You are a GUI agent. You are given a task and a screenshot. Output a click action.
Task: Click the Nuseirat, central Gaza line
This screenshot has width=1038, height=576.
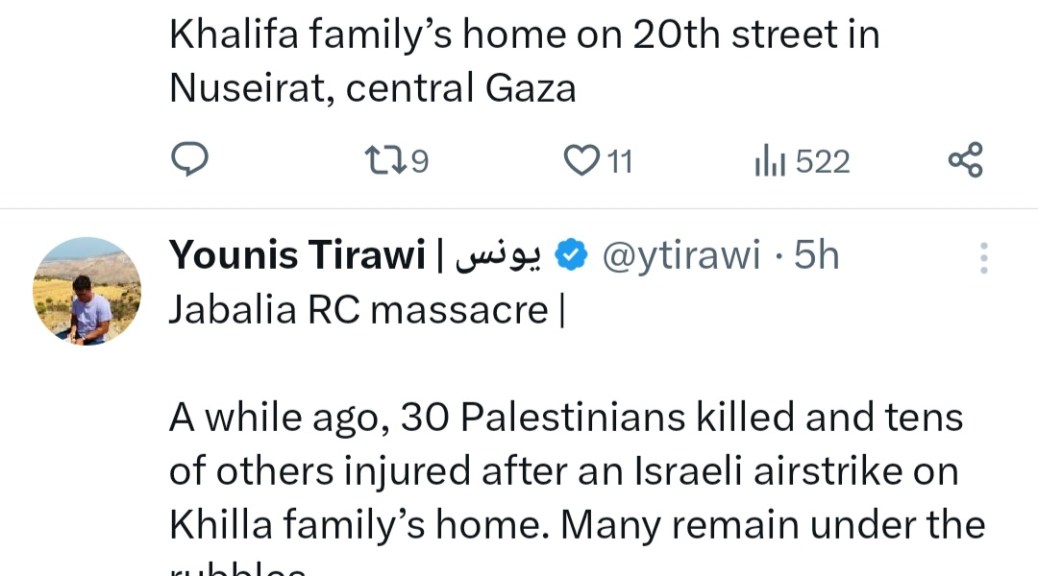[x=372, y=89]
